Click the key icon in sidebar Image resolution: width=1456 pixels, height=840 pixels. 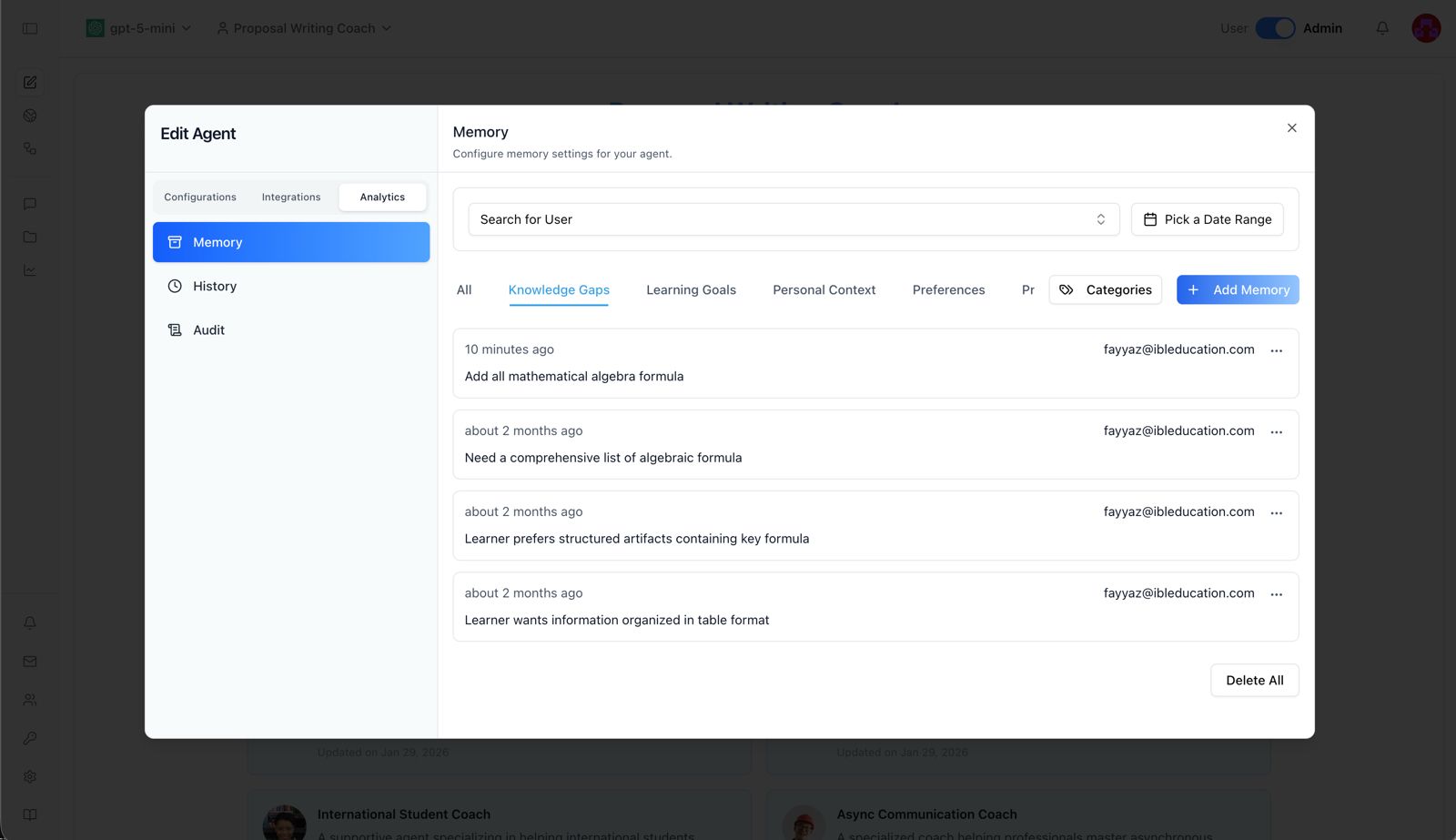pos(30,738)
